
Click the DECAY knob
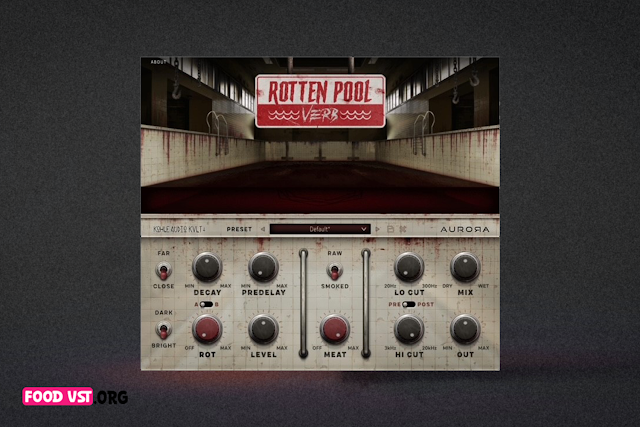(x=207, y=267)
